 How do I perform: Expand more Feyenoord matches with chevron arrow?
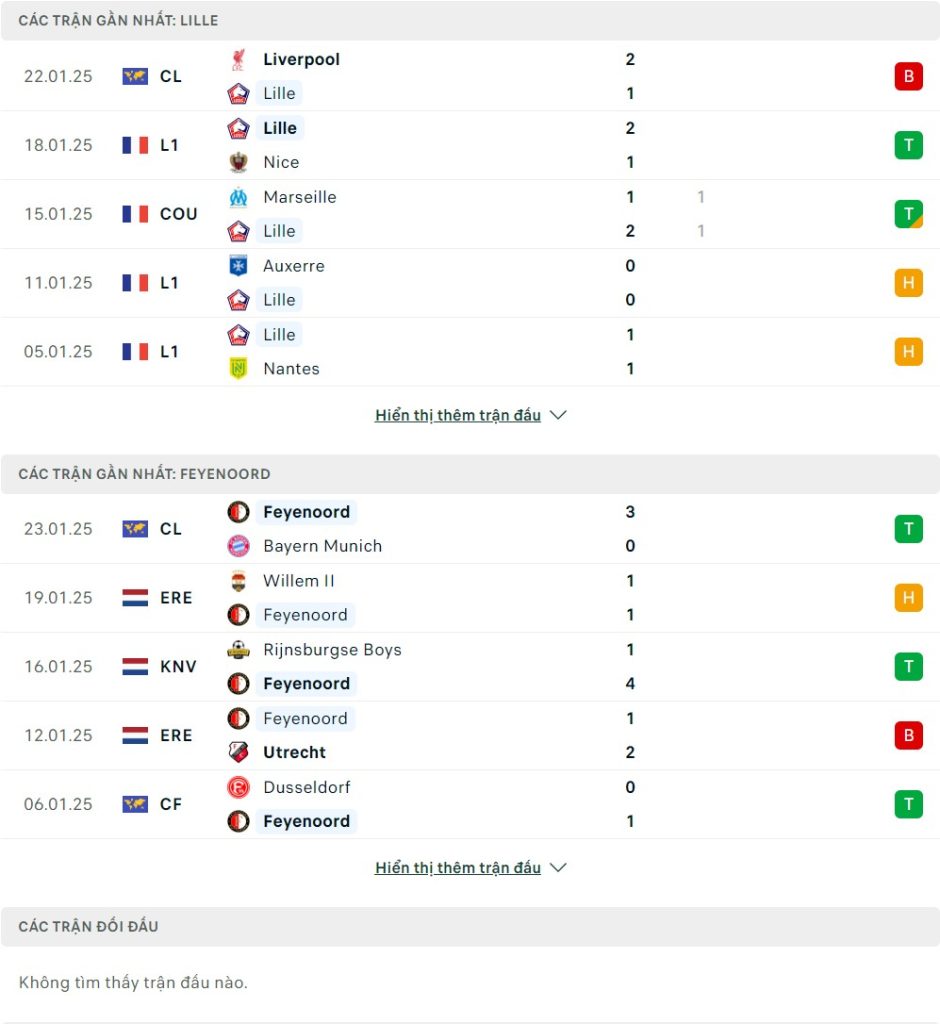tap(558, 867)
